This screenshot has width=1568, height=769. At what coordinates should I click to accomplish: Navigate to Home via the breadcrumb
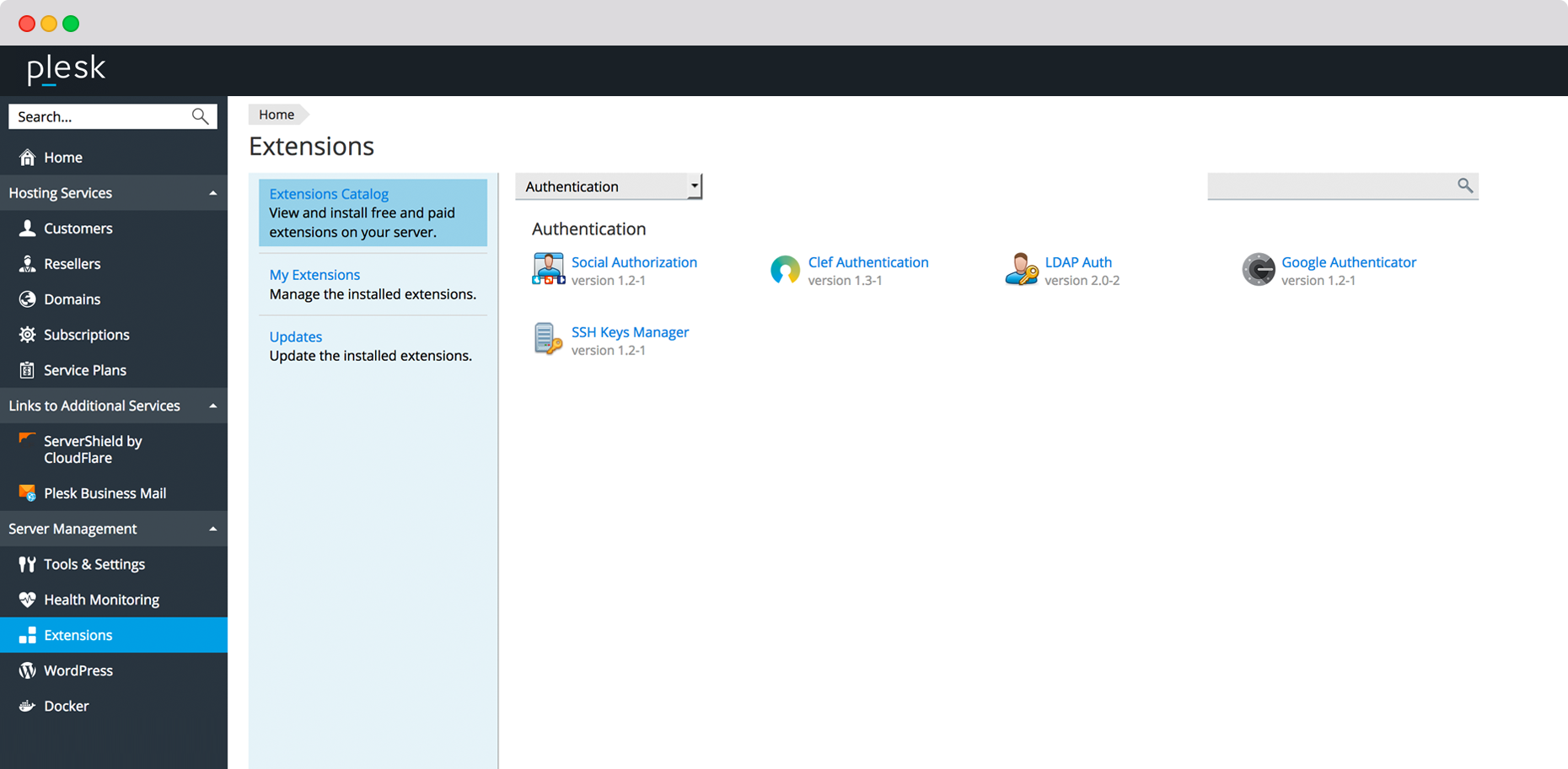click(x=277, y=115)
